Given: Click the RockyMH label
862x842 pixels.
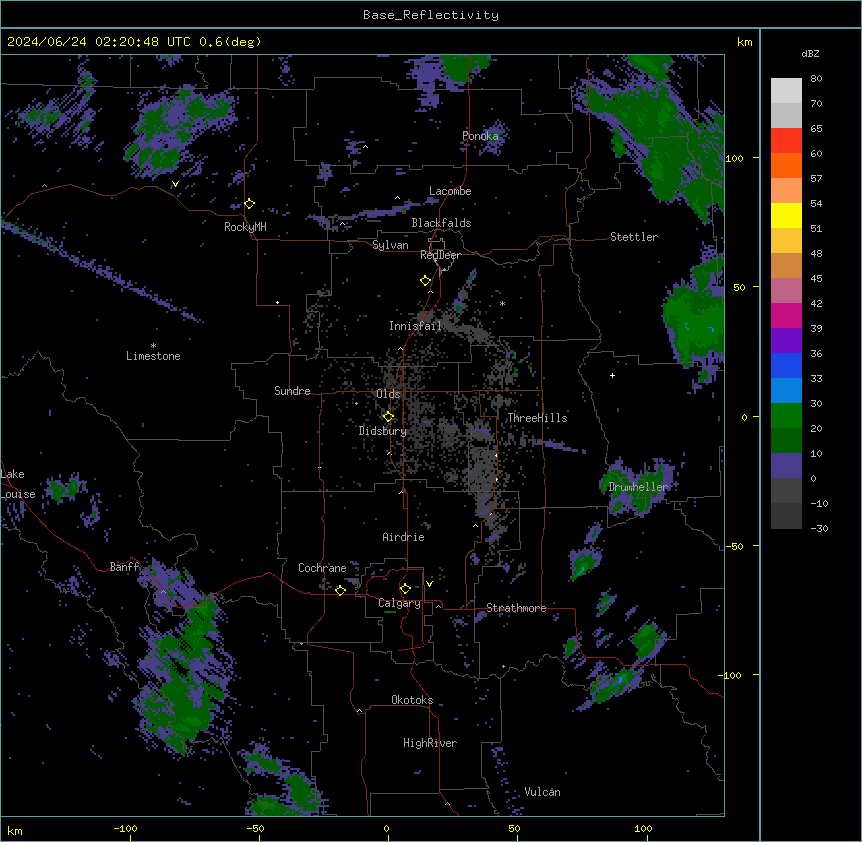Looking at the screenshot, I should [x=245, y=227].
